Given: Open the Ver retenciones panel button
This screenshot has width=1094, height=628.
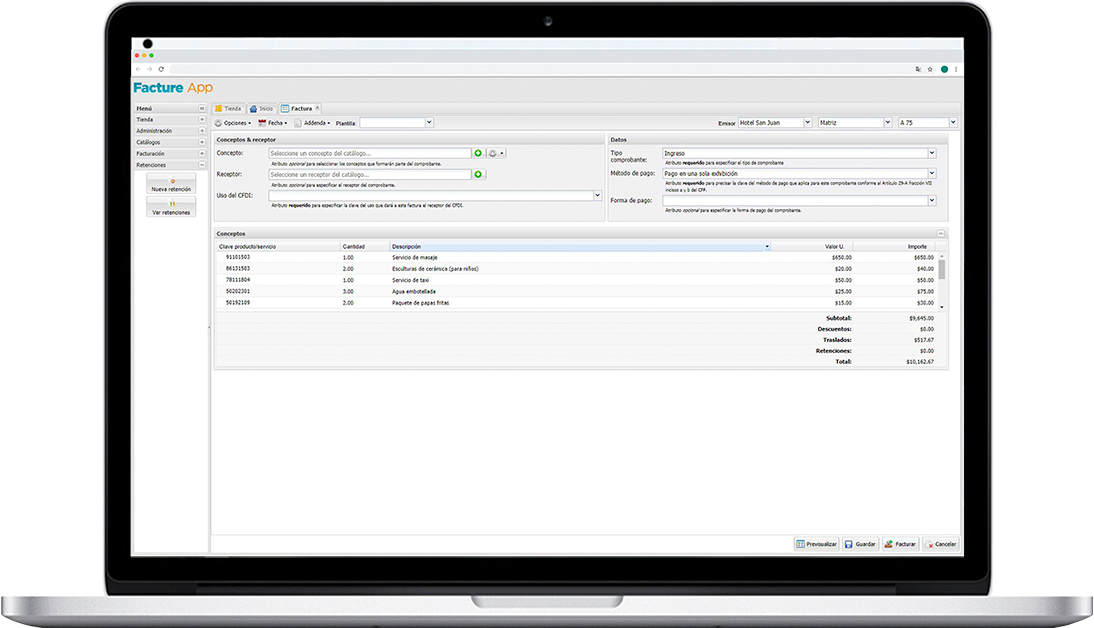Looking at the screenshot, I should tap(171, 208).
